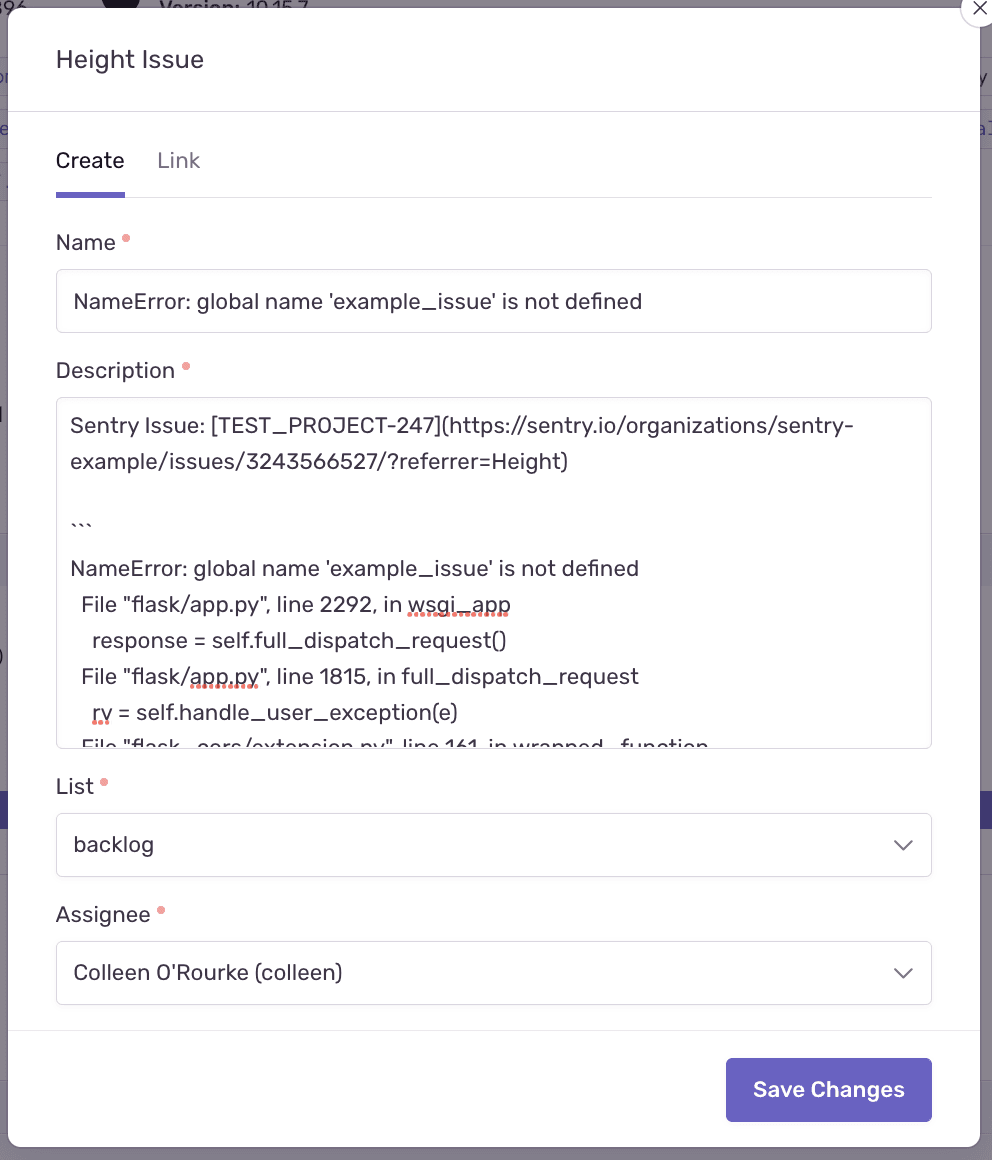Select the Create tab
Screen dimensions: 992x1160
[90, 161]
